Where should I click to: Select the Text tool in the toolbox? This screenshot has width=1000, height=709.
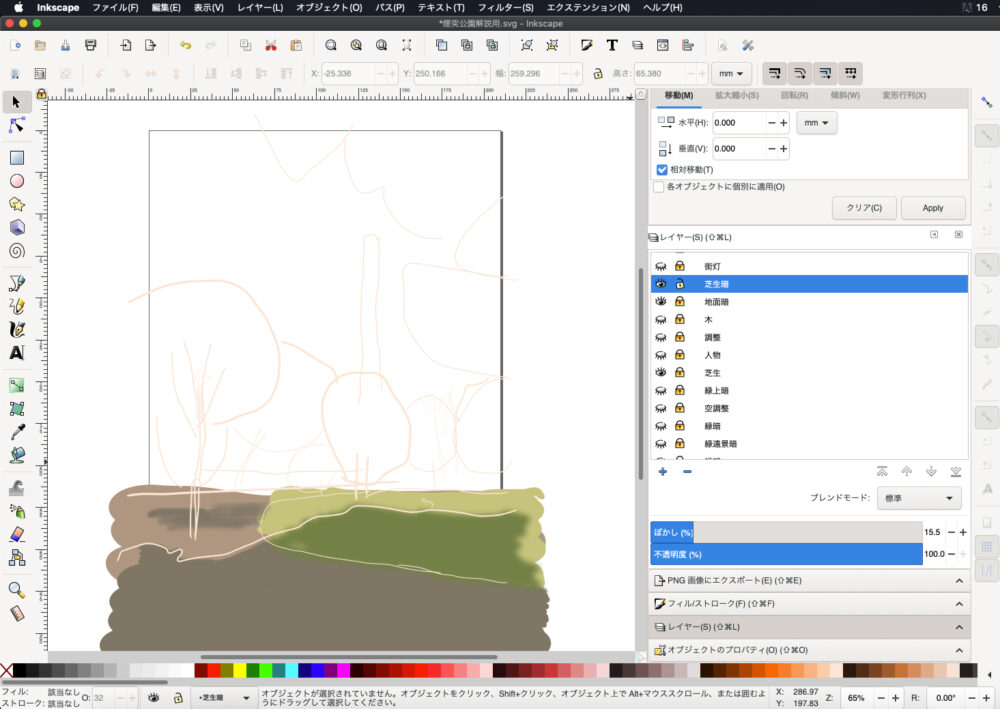(x=17, y=353)
